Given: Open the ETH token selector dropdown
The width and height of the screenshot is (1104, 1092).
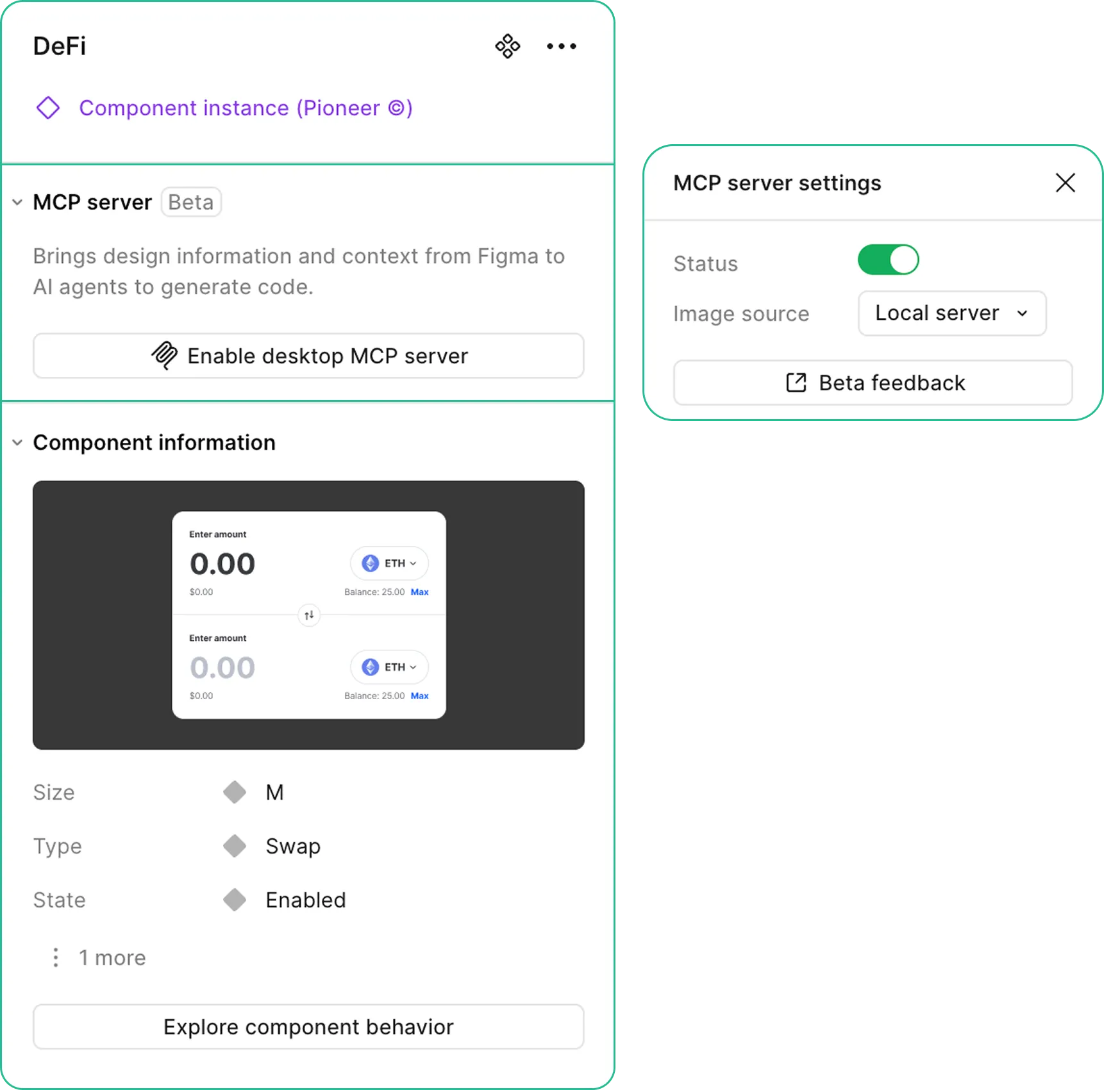Looking at the screenshot, I should tap(389, 563).
